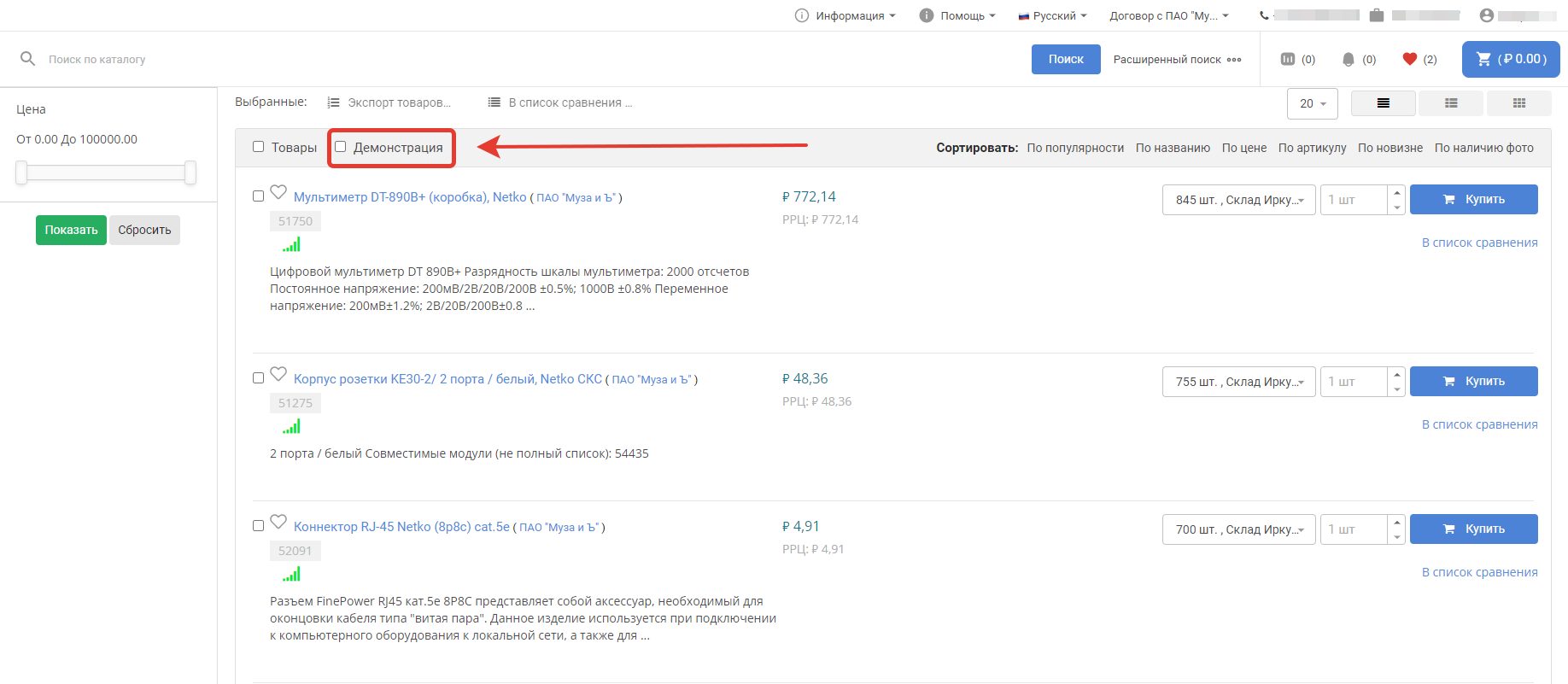Click the left price range slider handle
The image size is (1568, 684).
[21, 172]
